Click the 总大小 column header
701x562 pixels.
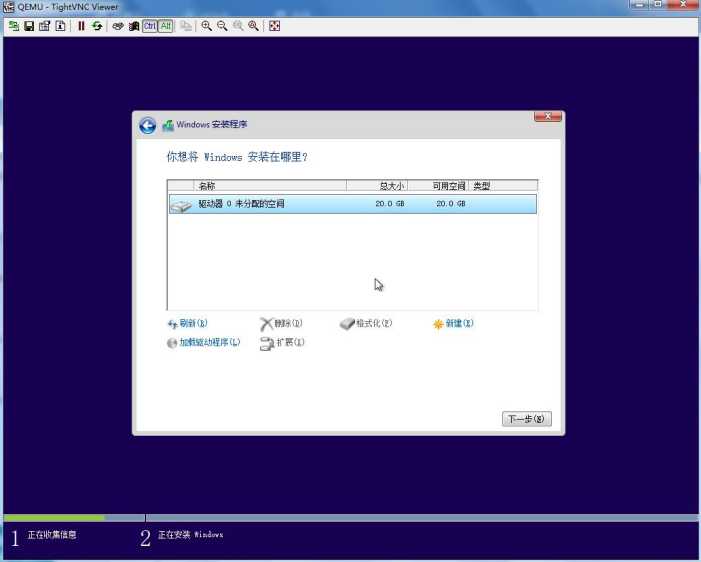point(377,186)
